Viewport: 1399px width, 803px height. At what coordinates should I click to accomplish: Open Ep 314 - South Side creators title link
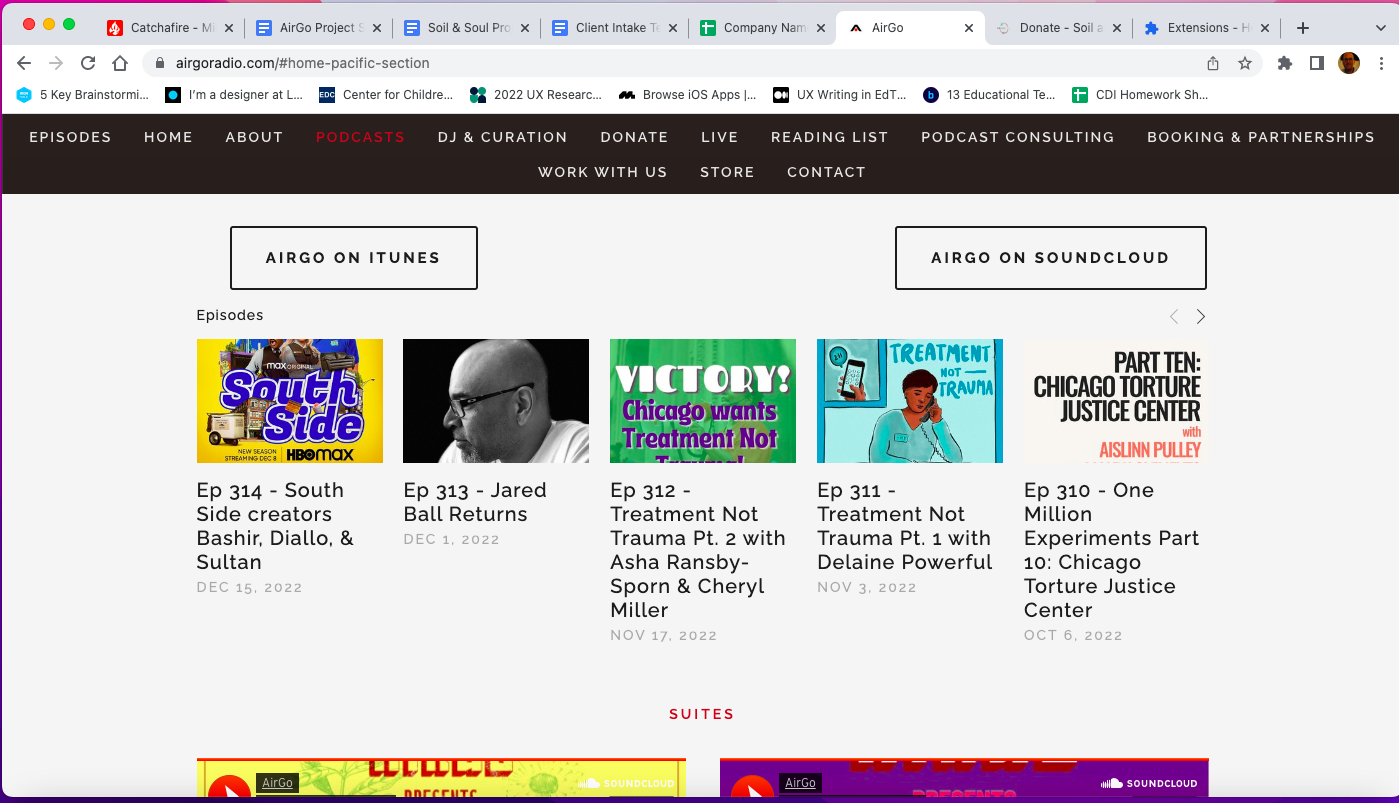(x=275, y=526)
